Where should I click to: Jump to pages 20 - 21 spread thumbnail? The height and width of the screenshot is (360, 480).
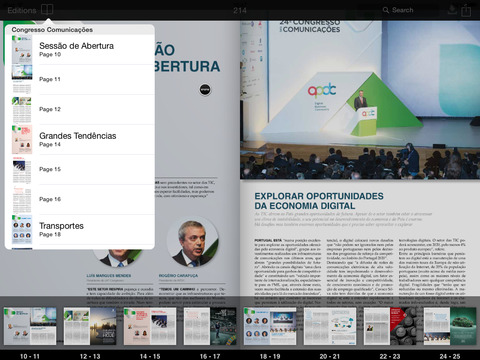(330, 326)
